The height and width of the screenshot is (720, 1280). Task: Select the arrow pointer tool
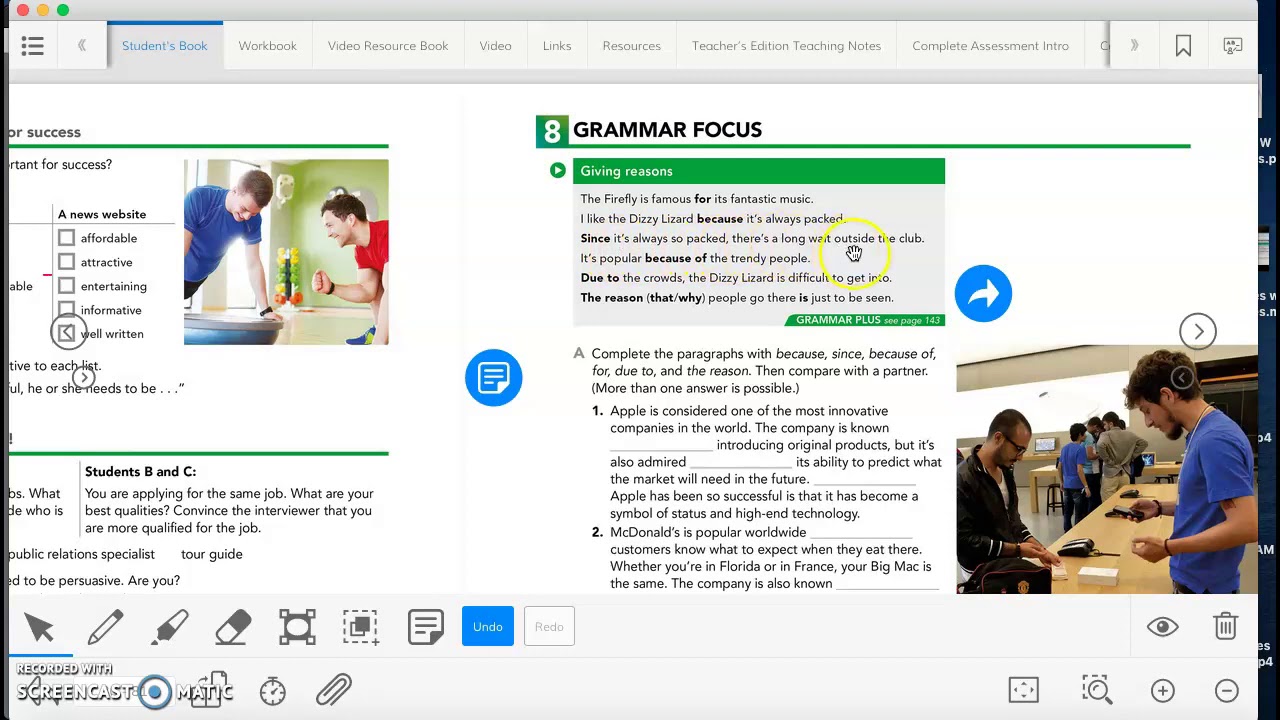(x=40, y=627)
